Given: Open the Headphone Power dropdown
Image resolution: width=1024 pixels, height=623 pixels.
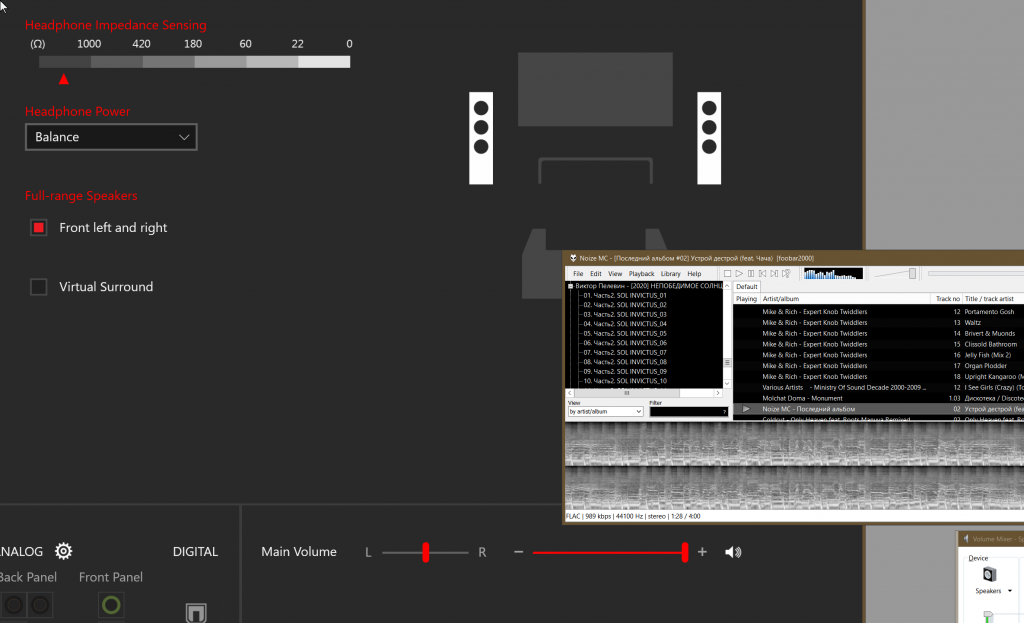Looking at the screenshot, I should (x=111, y=137).
